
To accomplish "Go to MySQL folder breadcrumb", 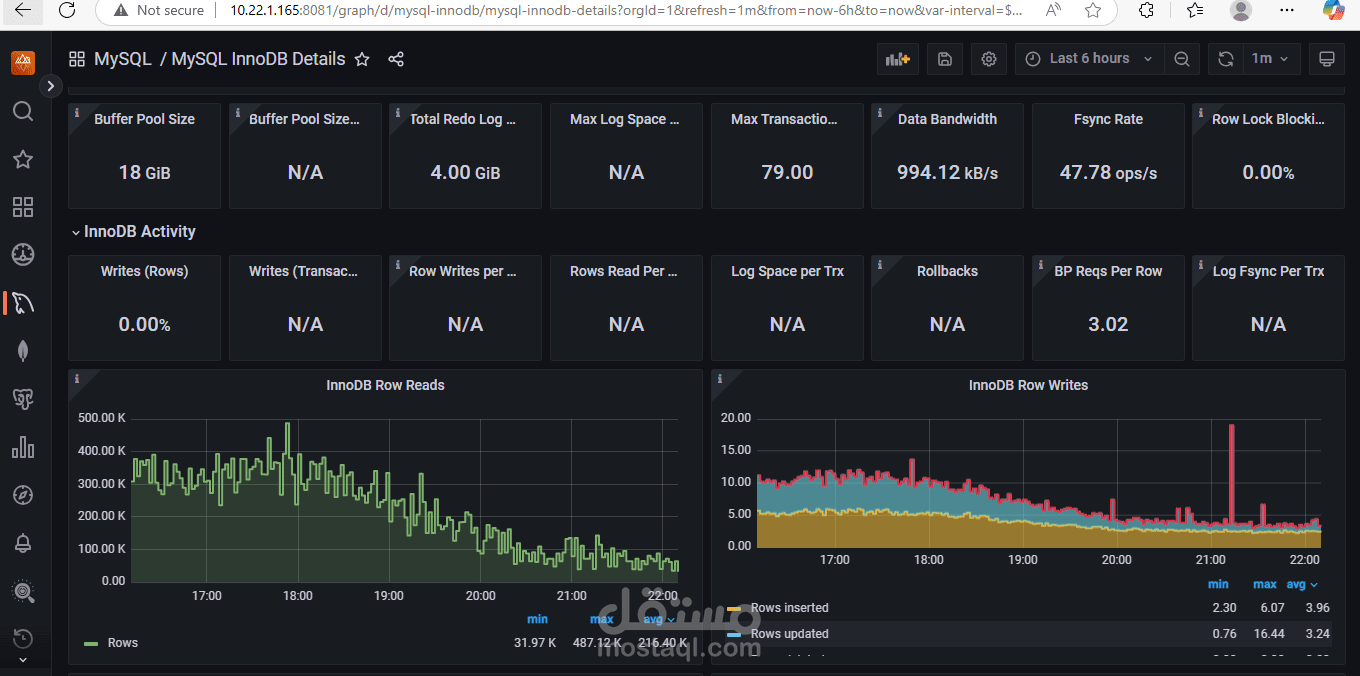I will pyautogui.click(x=123, y=59).
